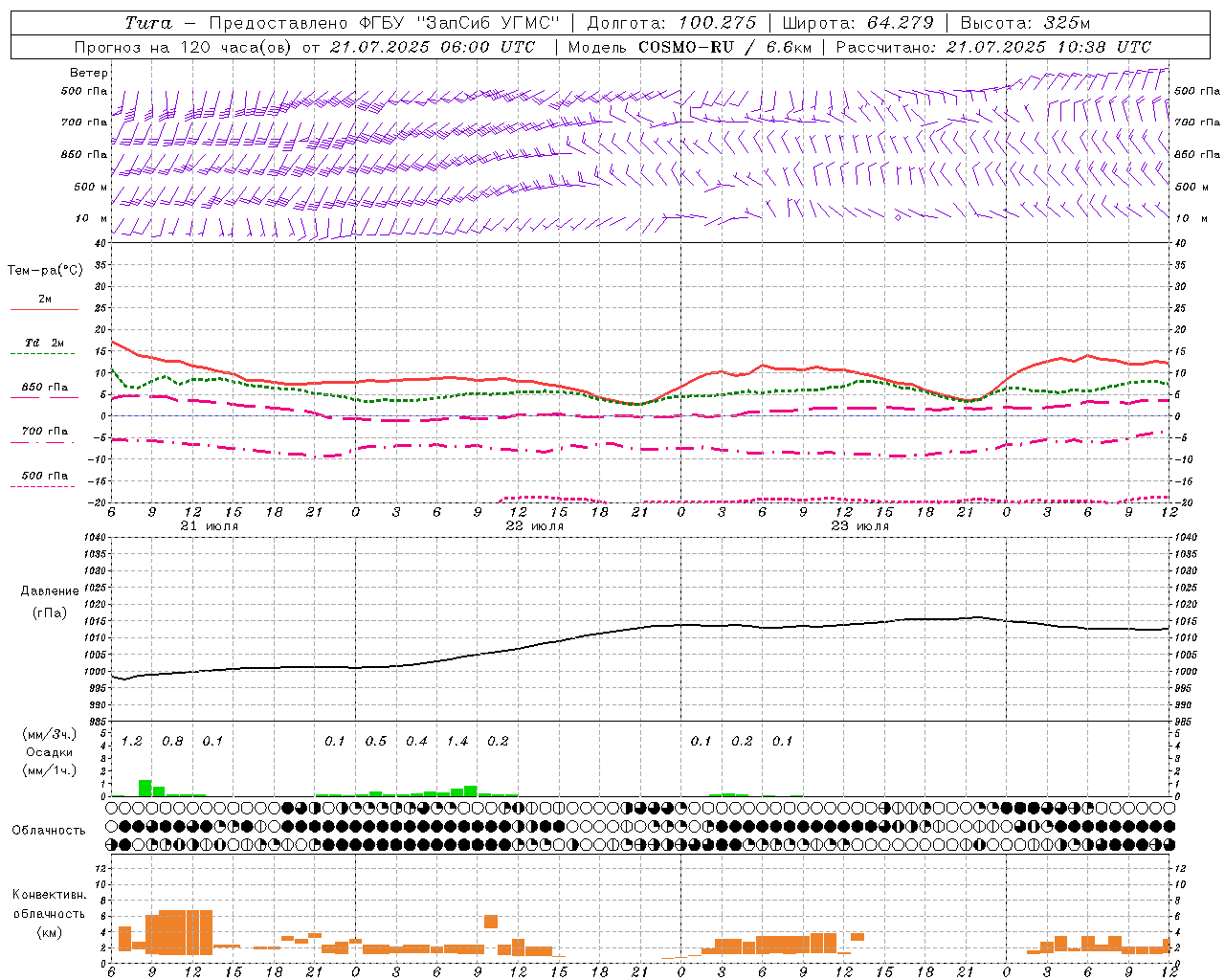The height and width of the screenshot is (980, 1225).
Task: Click '700 гПа' entry in temperature legend
Action: pos(45,432)
